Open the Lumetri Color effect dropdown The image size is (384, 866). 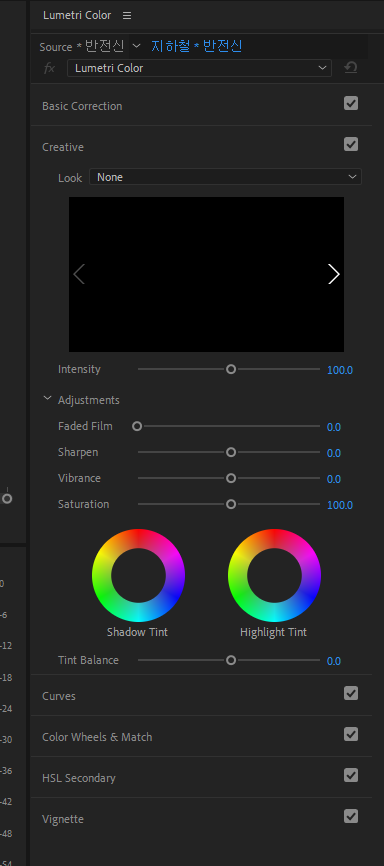[199, 68]
